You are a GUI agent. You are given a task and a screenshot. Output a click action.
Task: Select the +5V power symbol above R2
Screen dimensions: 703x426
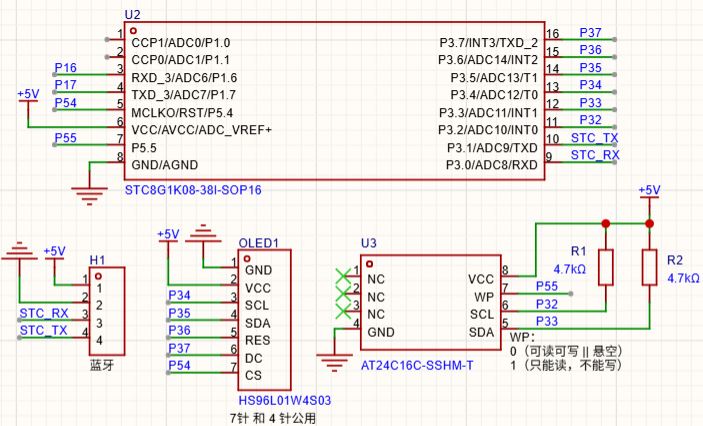(x=648, y=192)
